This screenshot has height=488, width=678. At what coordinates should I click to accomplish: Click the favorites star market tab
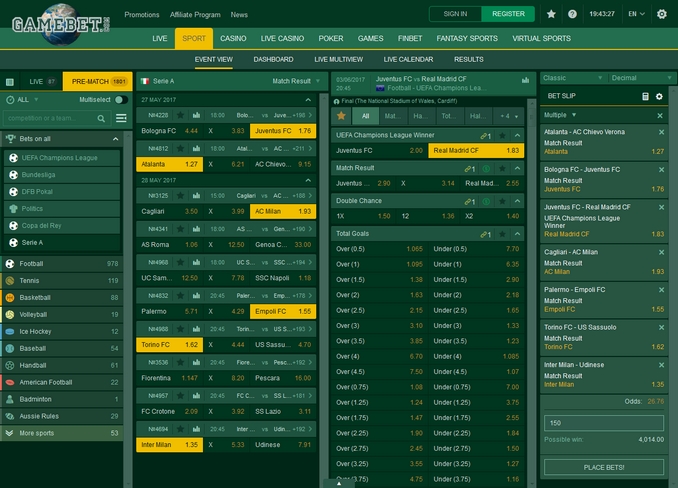pos(341,116)
